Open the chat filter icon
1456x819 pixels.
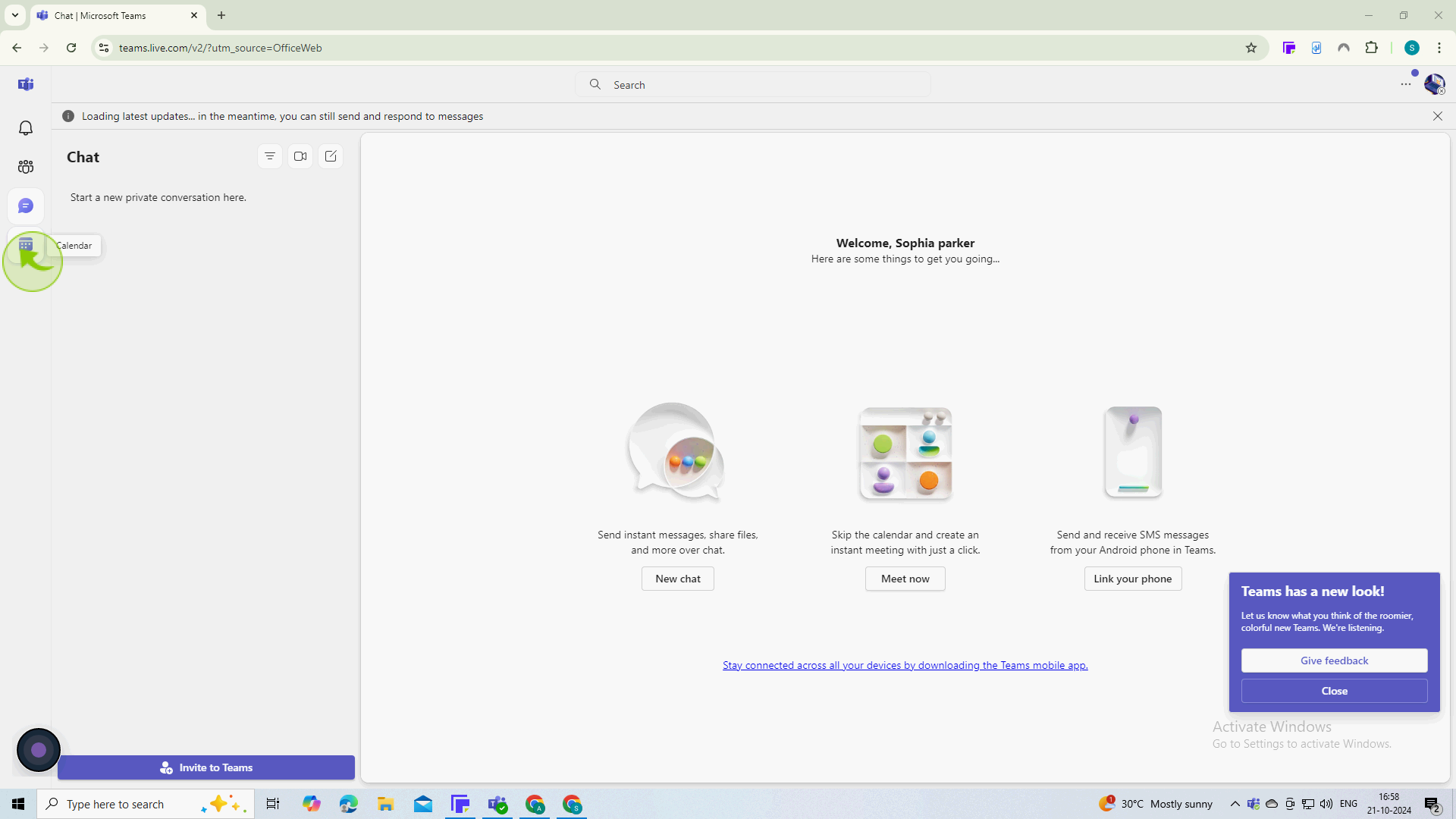(270, 156)
